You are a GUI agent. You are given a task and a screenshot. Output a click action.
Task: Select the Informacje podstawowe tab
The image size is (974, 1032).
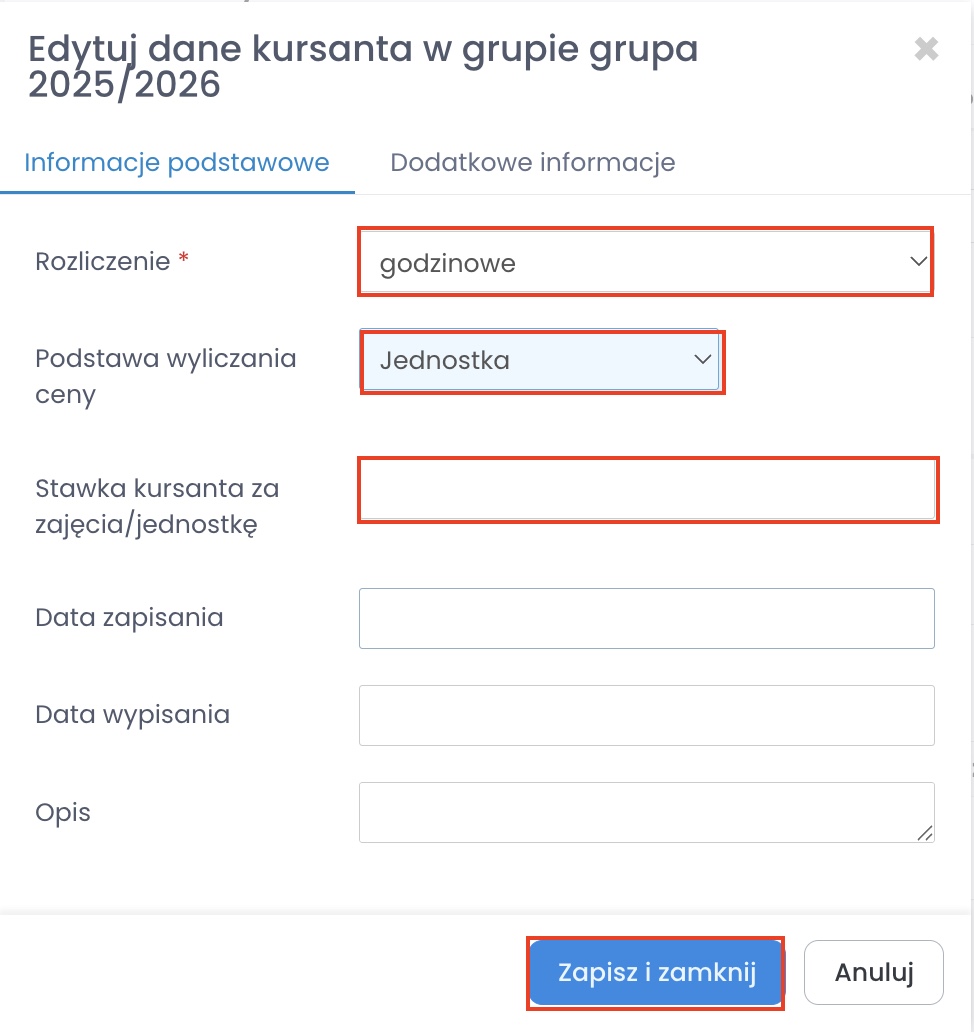177,162
